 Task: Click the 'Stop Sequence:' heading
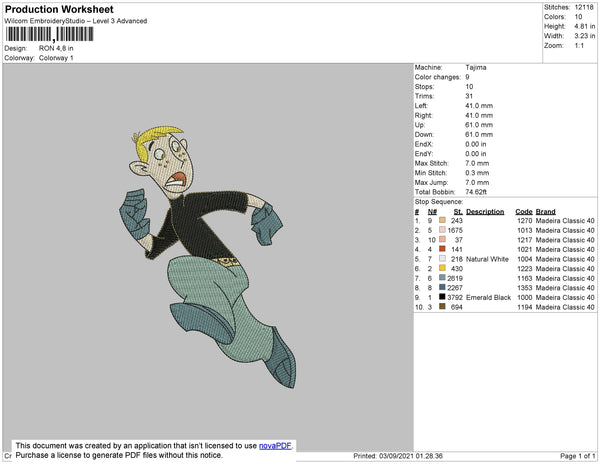[439, 202]
